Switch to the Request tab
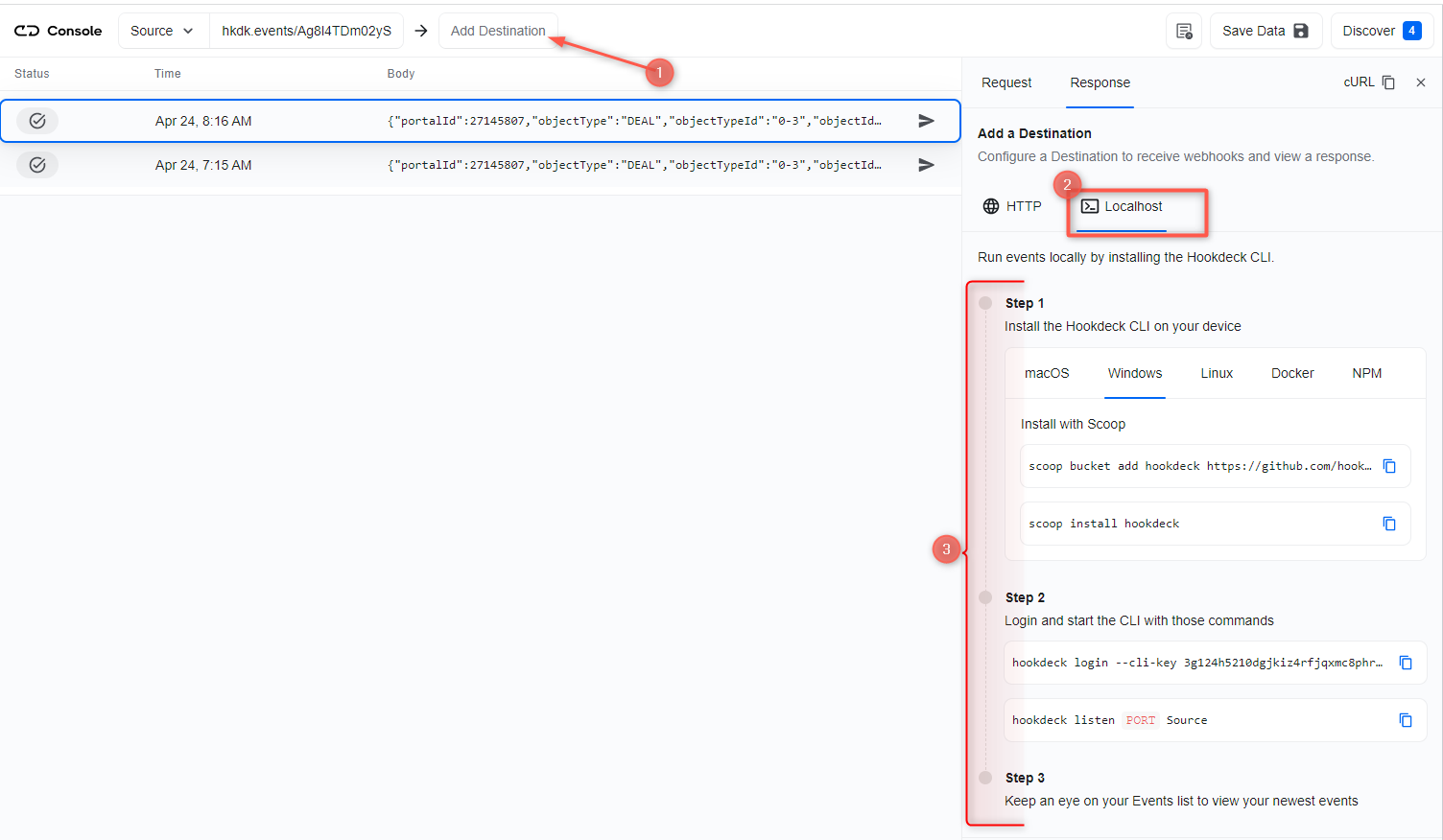This screenshot has width=1443, height=840. (x=1006, y=82)
